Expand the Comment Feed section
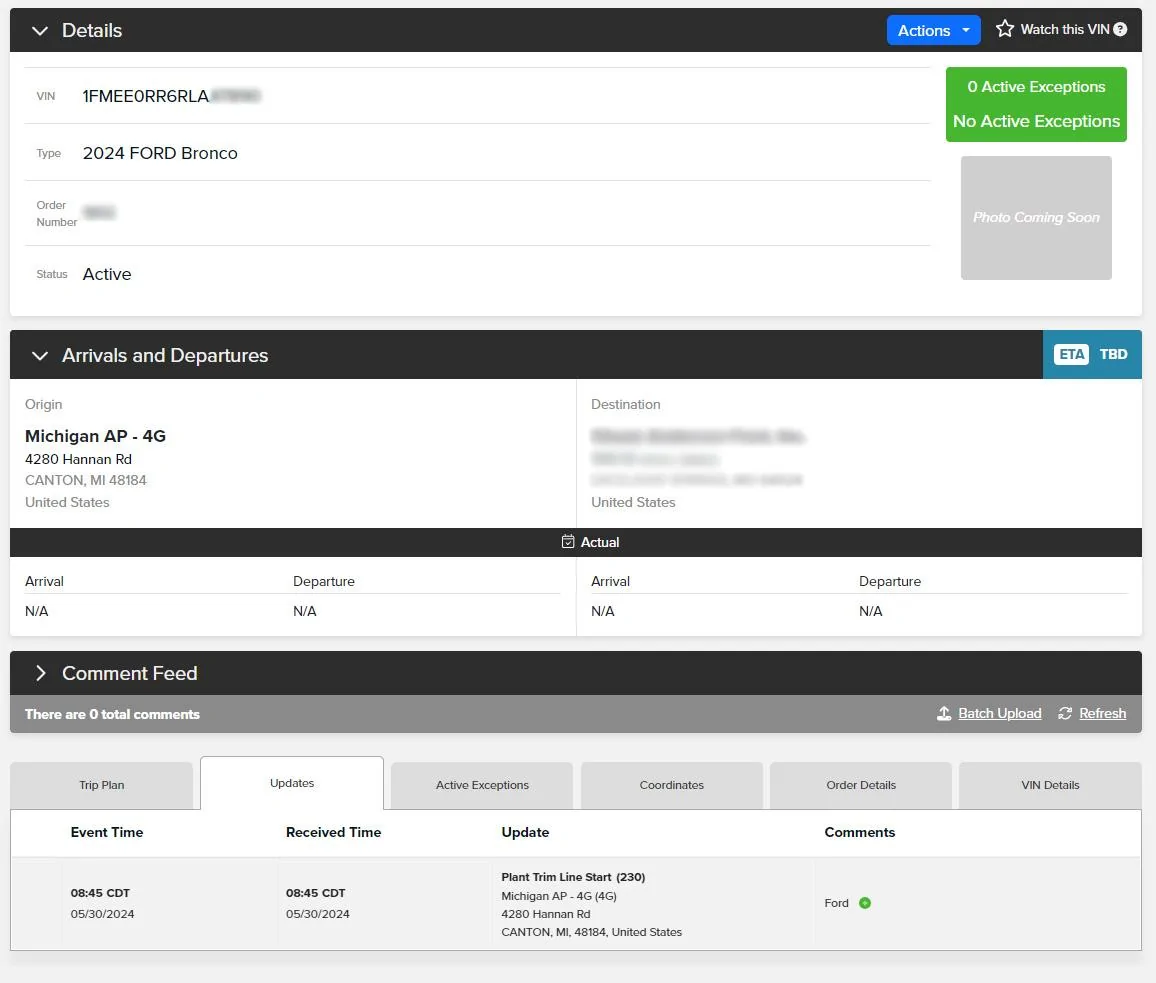 pos(41,673)
